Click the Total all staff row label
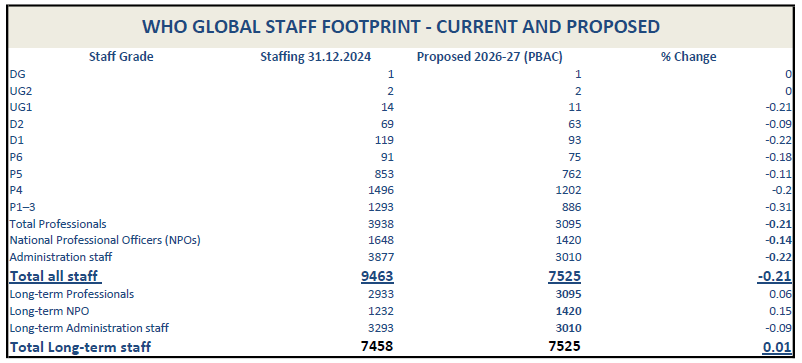Viewport: 802px width, 363px height. [x=55, y=277]
